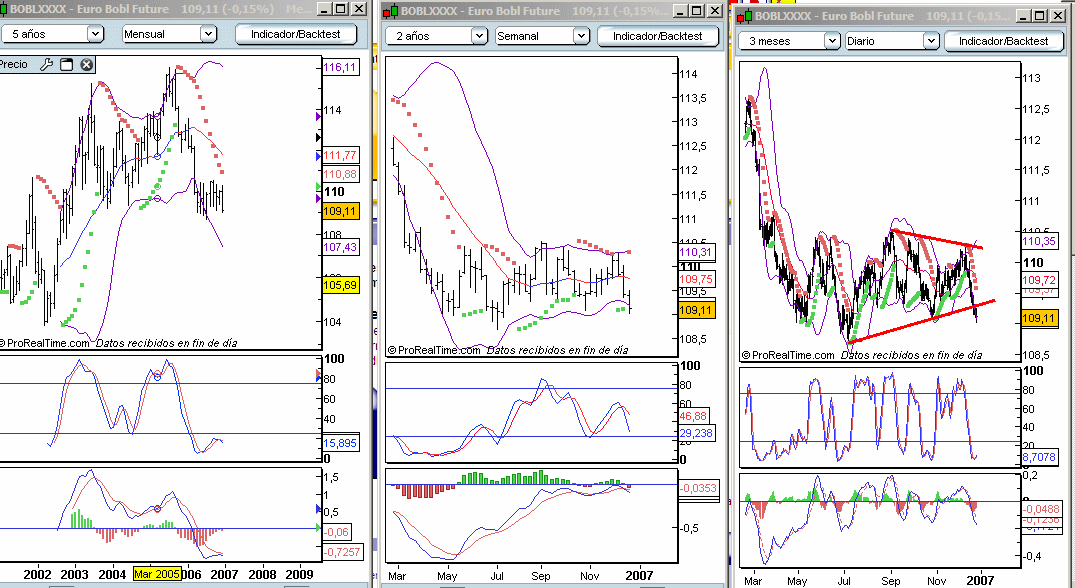Click the orange 109,11 price label on monthly chart

[340, 211]
